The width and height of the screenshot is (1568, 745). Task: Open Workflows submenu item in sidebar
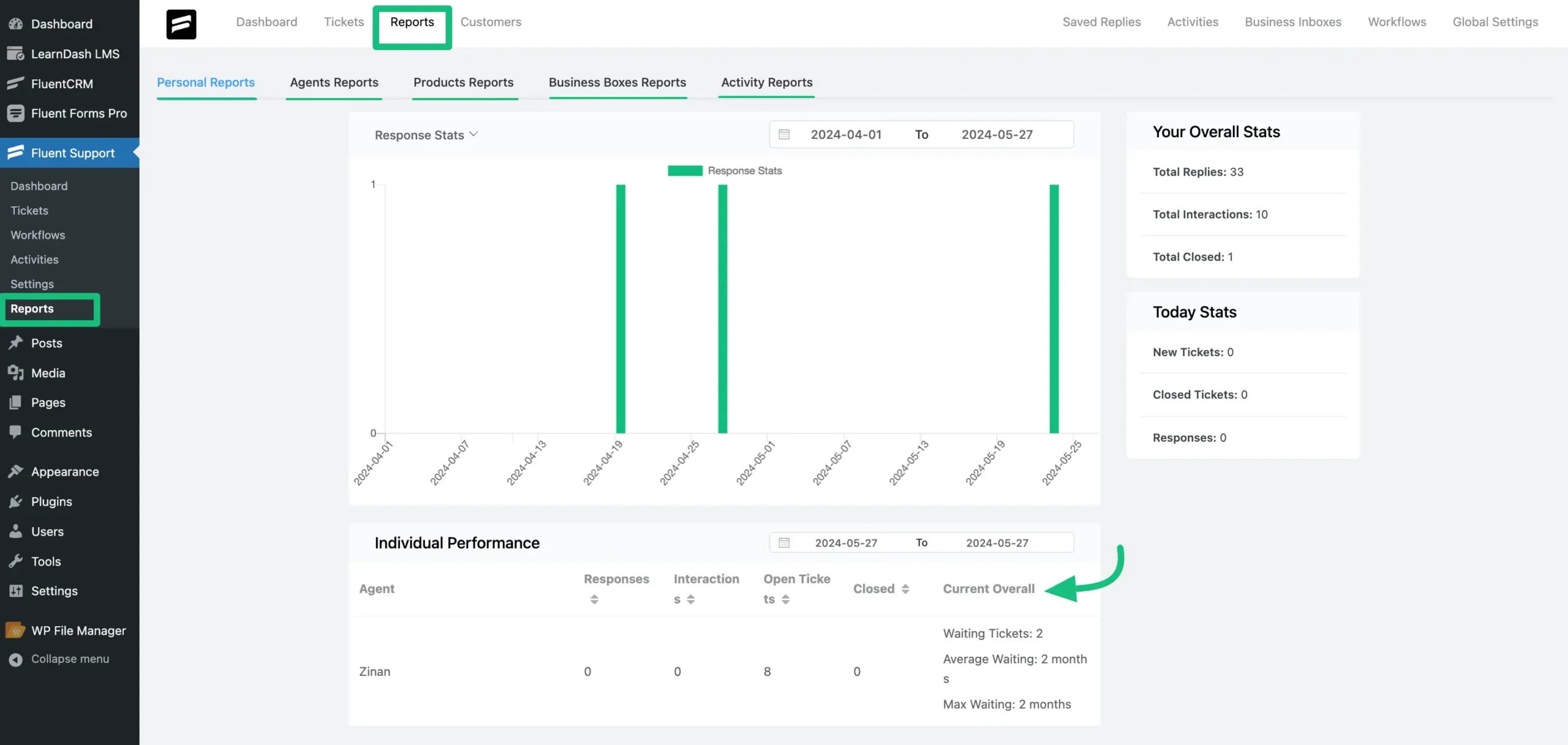tap(38, 235)
